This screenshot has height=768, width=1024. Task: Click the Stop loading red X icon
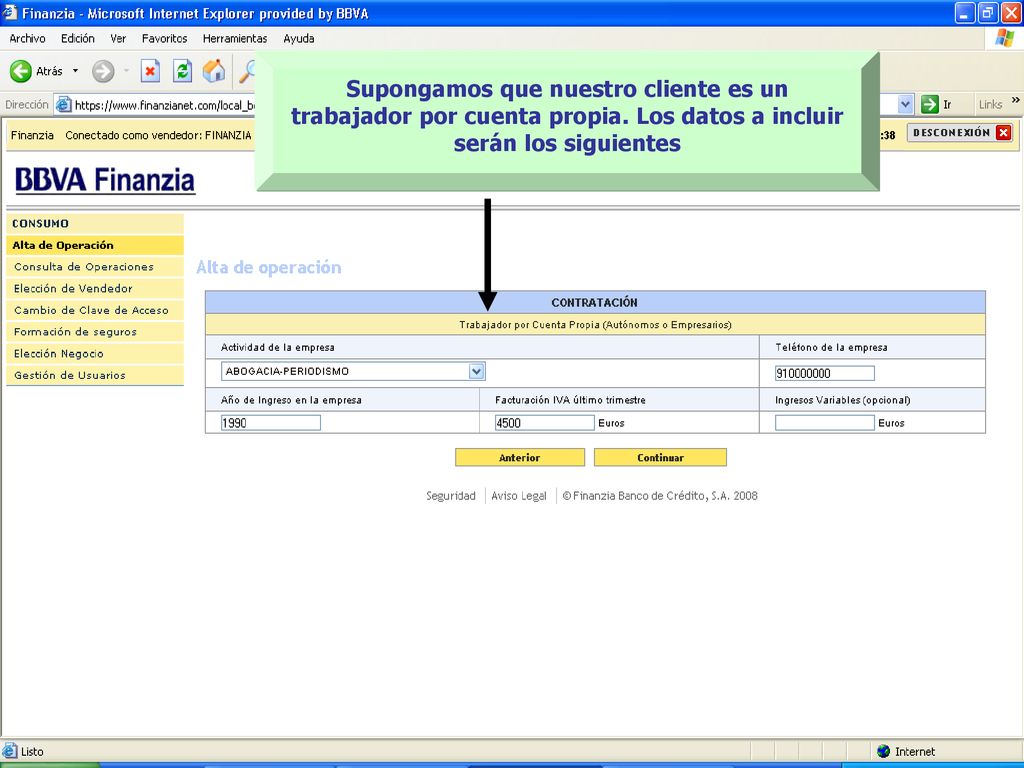pyautogui.click(x=151, y=71)
